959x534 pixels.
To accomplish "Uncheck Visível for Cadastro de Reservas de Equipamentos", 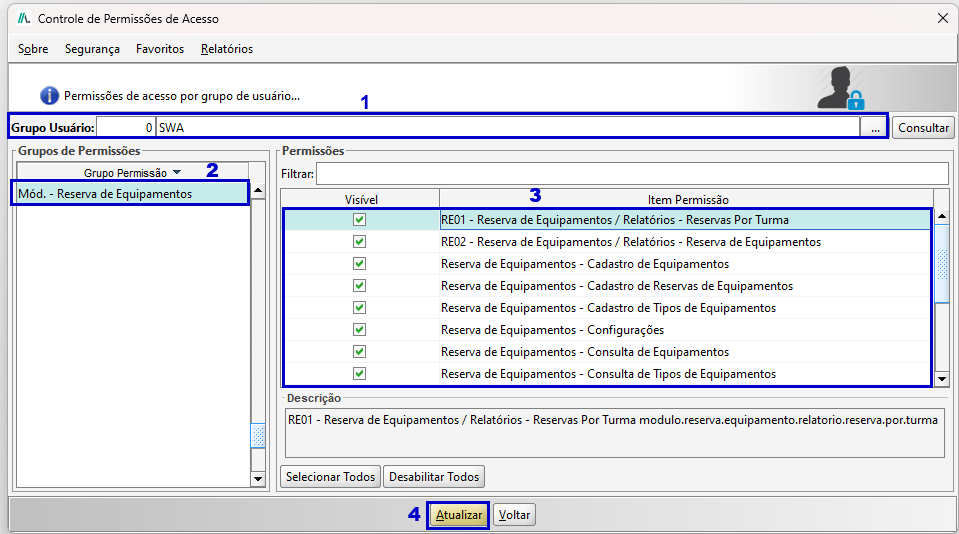I will pos(360,286).
